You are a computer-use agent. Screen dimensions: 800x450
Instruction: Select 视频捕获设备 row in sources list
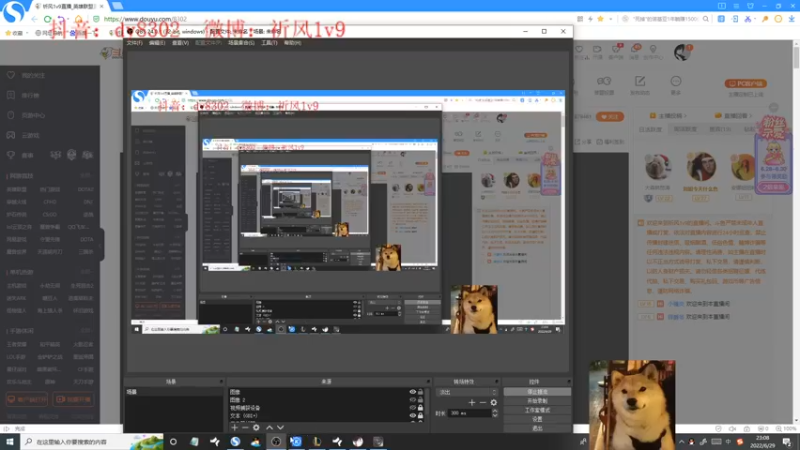(x=319, y=408)
